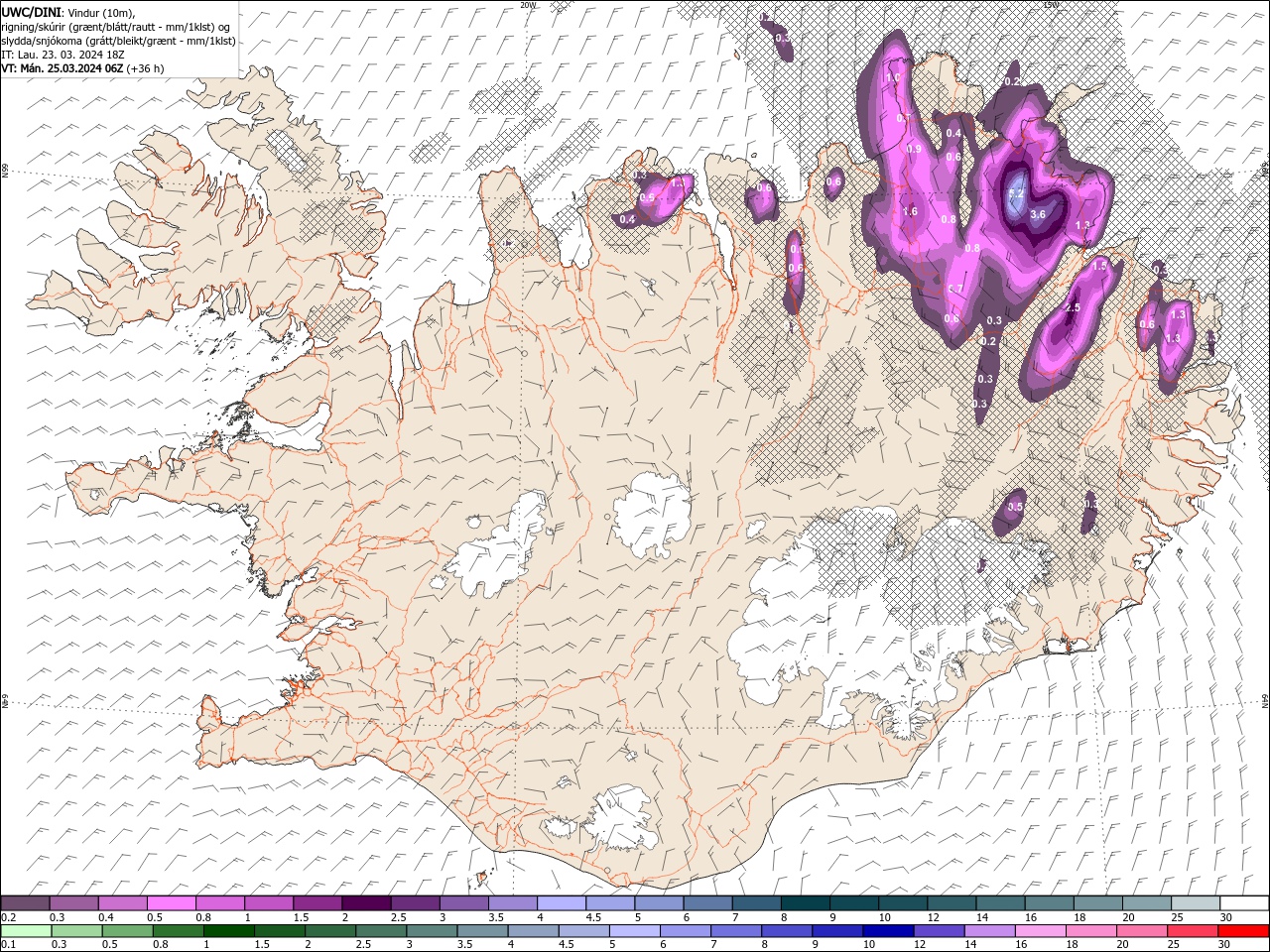Select rain legend swatch between 16 and 18
The height and width of the screenshot is (952, 1270).
coord(1041,930)
